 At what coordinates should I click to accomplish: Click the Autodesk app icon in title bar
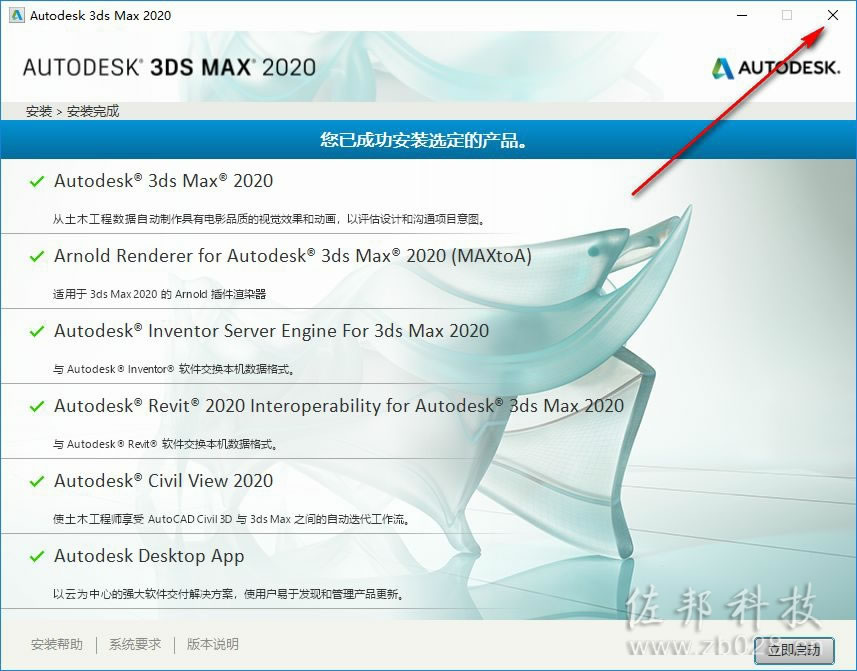[x=16, y=15]
